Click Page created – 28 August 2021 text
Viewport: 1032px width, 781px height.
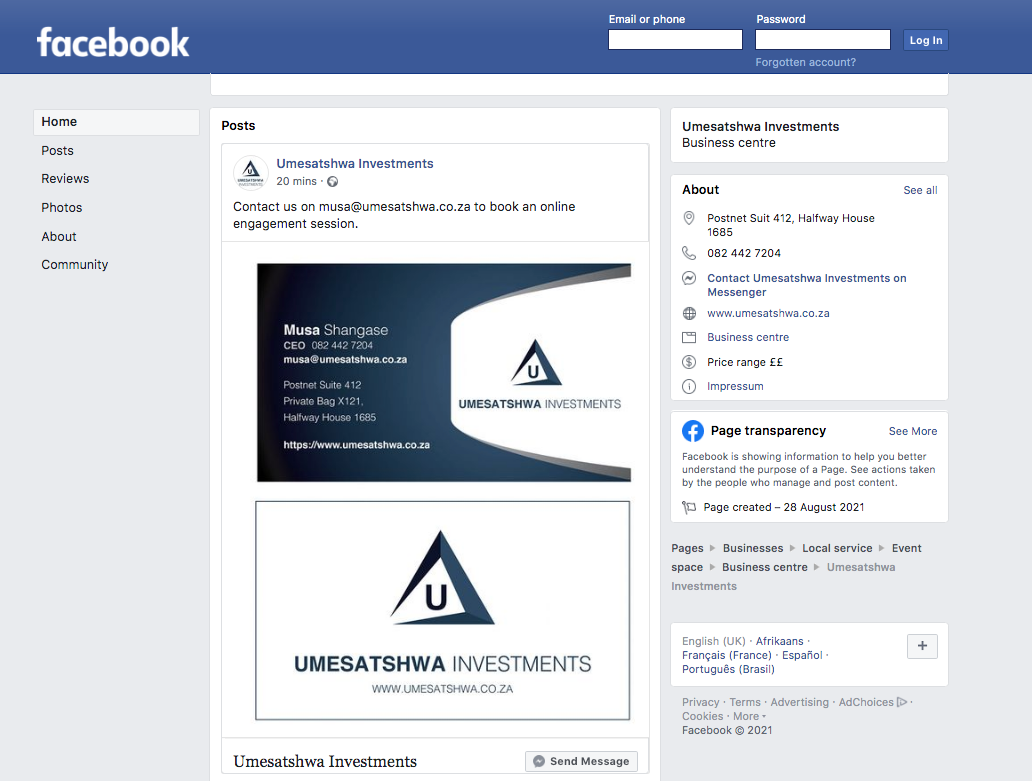(x=783, y=507)
